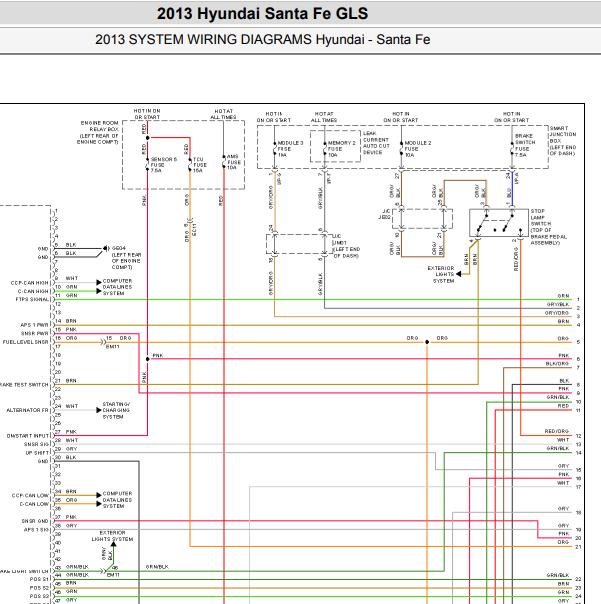Select the 'CCP-CAN HIGH' pin label
The width and height of the screenshot is (601, 604).
point(30,283)
